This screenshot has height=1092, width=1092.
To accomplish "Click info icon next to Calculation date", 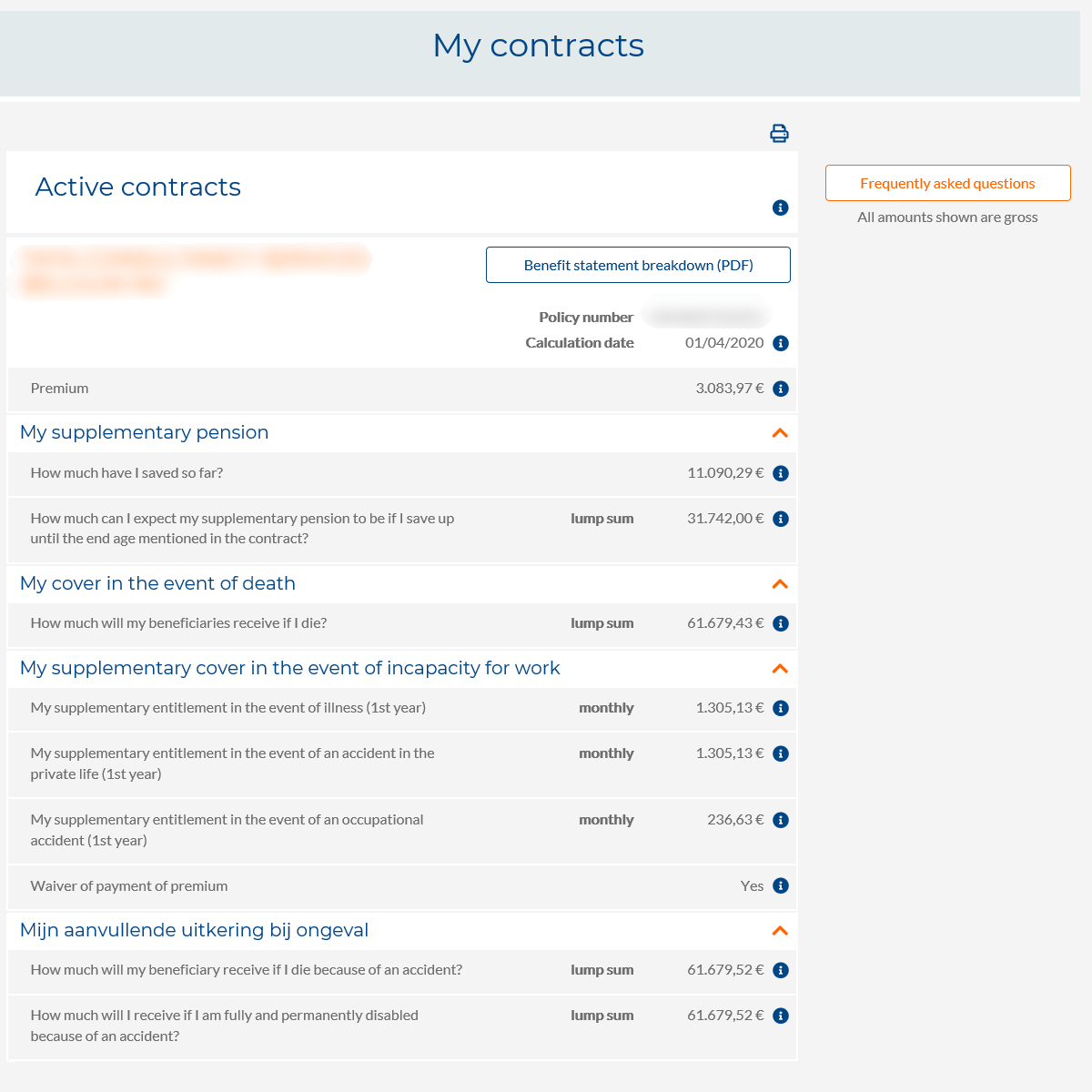I will click(780, 343).
